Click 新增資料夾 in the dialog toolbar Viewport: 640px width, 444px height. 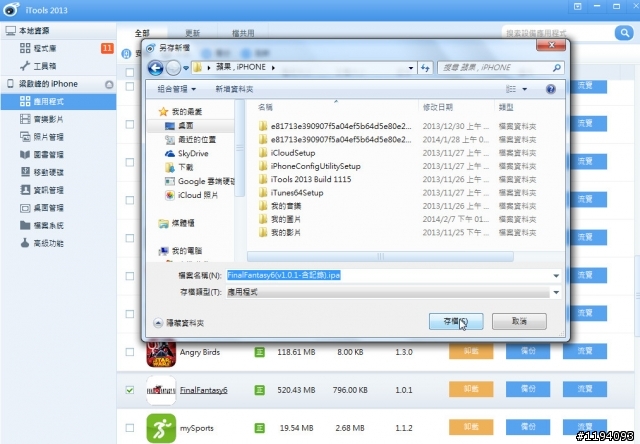click(x=234, y=89)
